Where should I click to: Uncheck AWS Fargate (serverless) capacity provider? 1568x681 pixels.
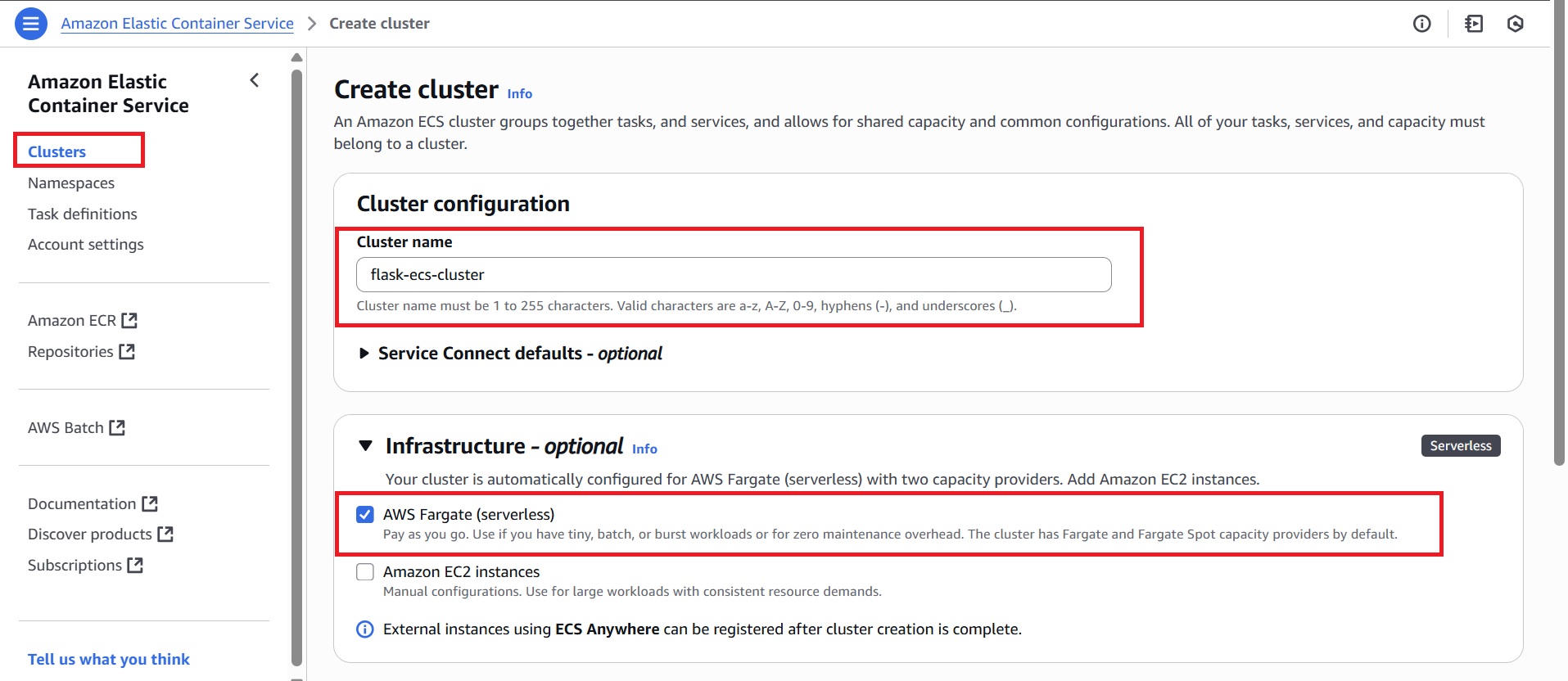tap(365, 514)
